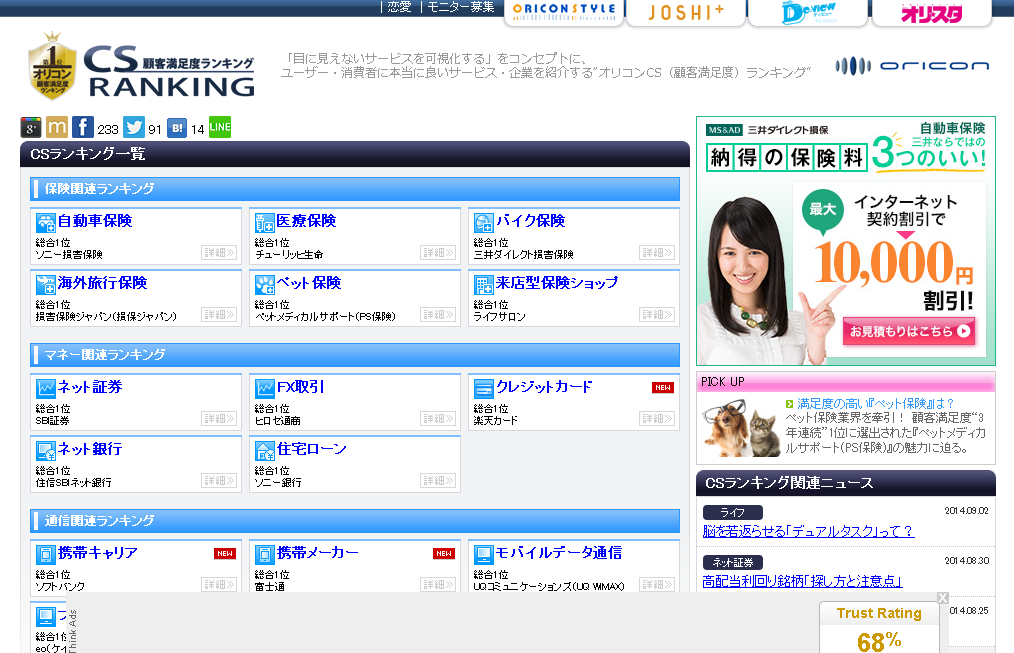Click the クレジットカード category icon
1014x653 pixels.
pyautogui.click(x=483, y=388)
